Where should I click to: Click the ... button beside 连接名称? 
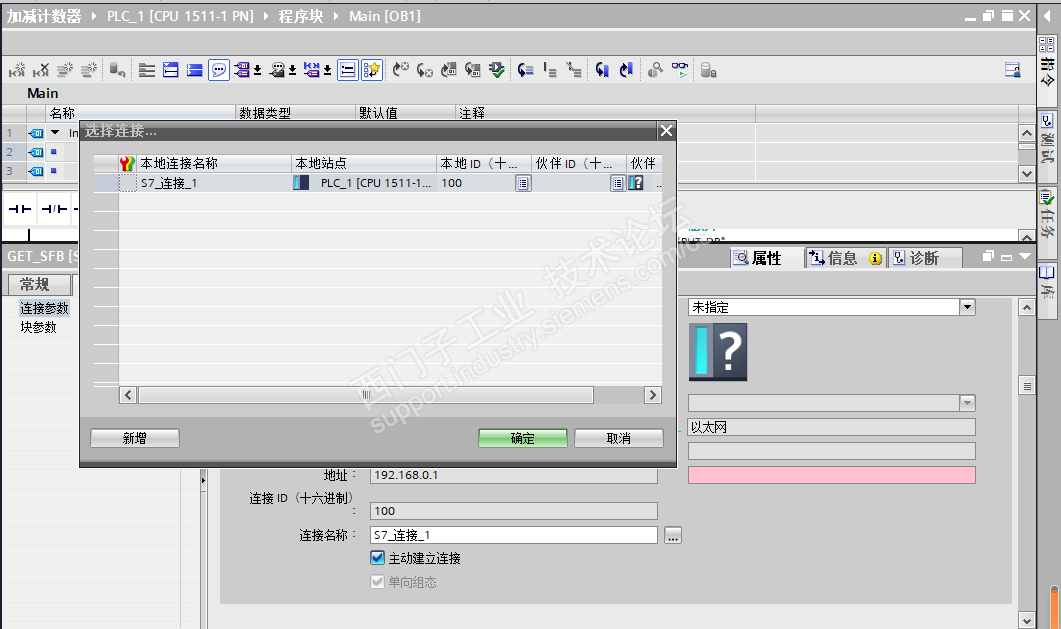coord(673,535)
